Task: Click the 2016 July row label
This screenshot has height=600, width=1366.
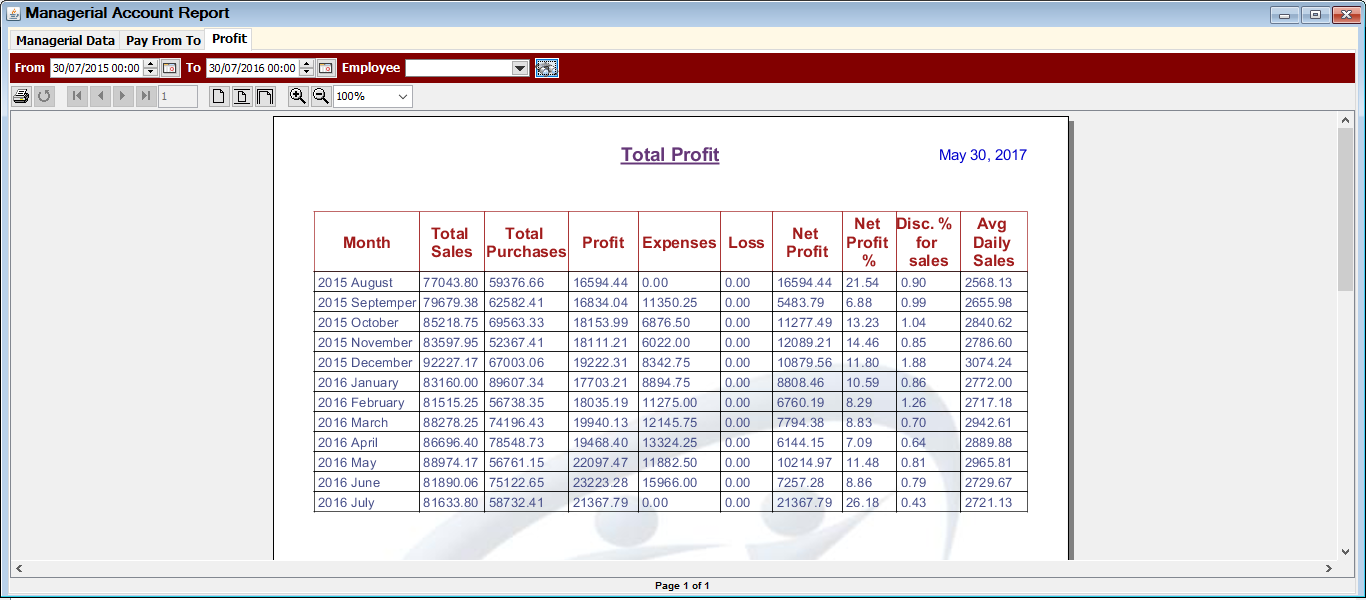Action: 346,503
